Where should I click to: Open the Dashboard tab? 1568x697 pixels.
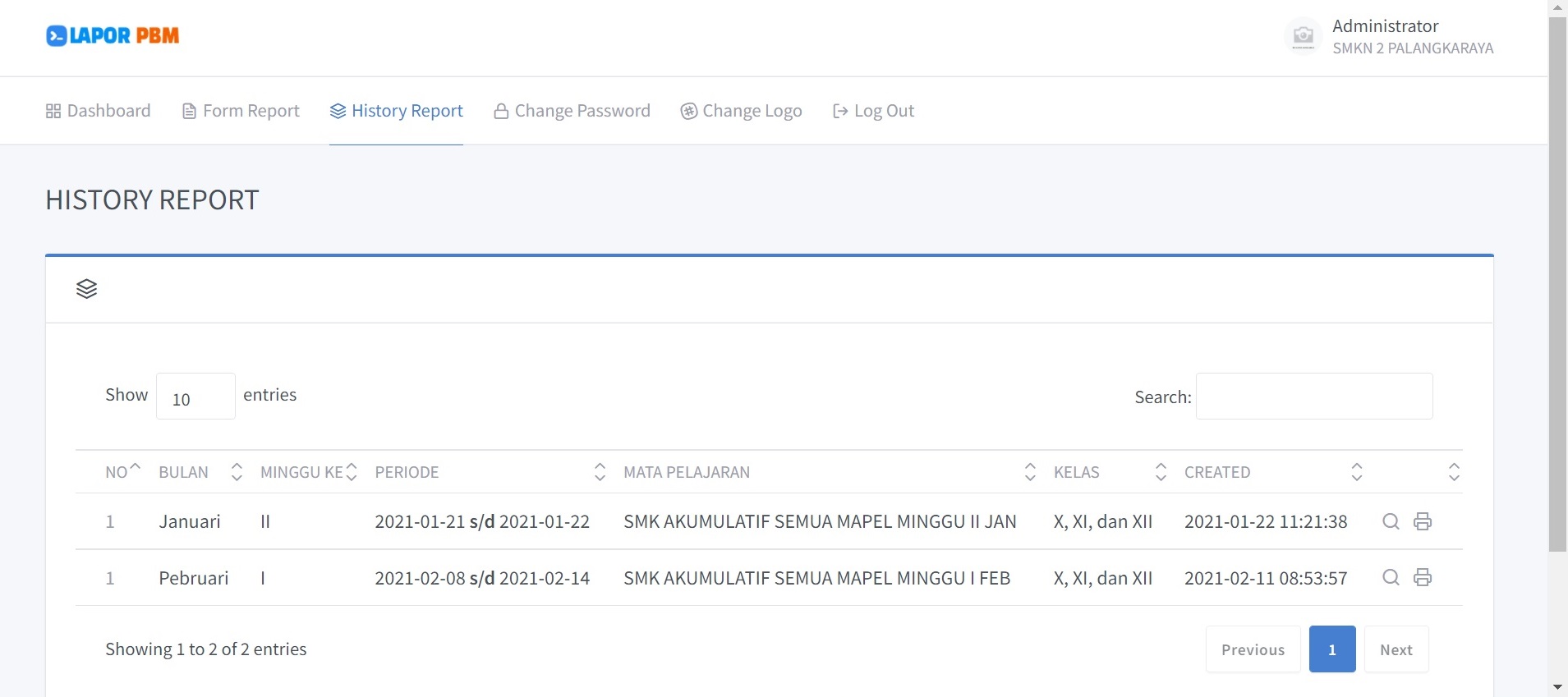(99, 111)
